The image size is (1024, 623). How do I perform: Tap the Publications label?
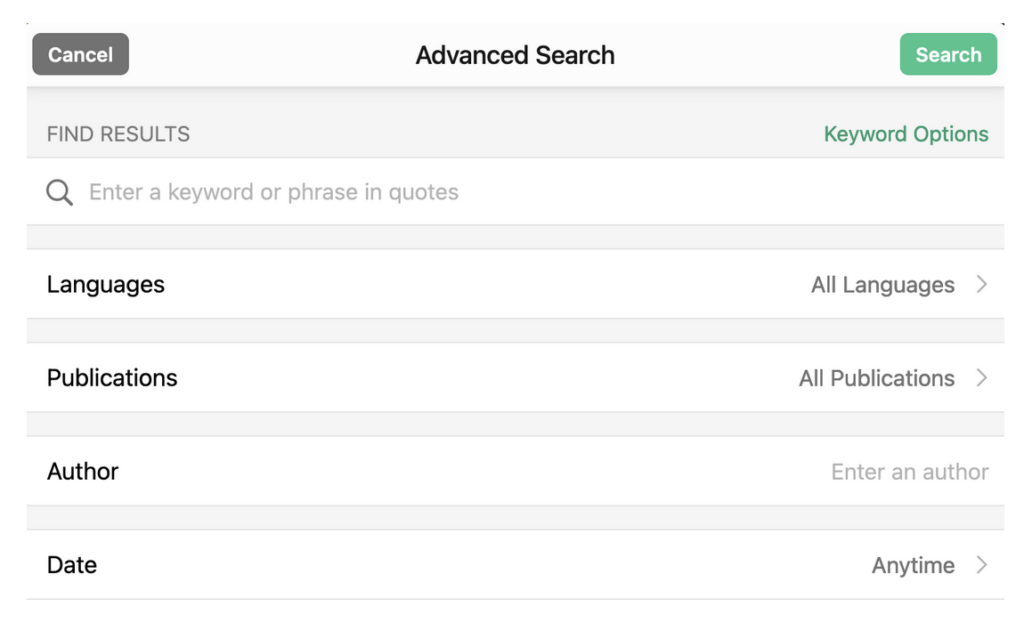click(x=112, y=378)
